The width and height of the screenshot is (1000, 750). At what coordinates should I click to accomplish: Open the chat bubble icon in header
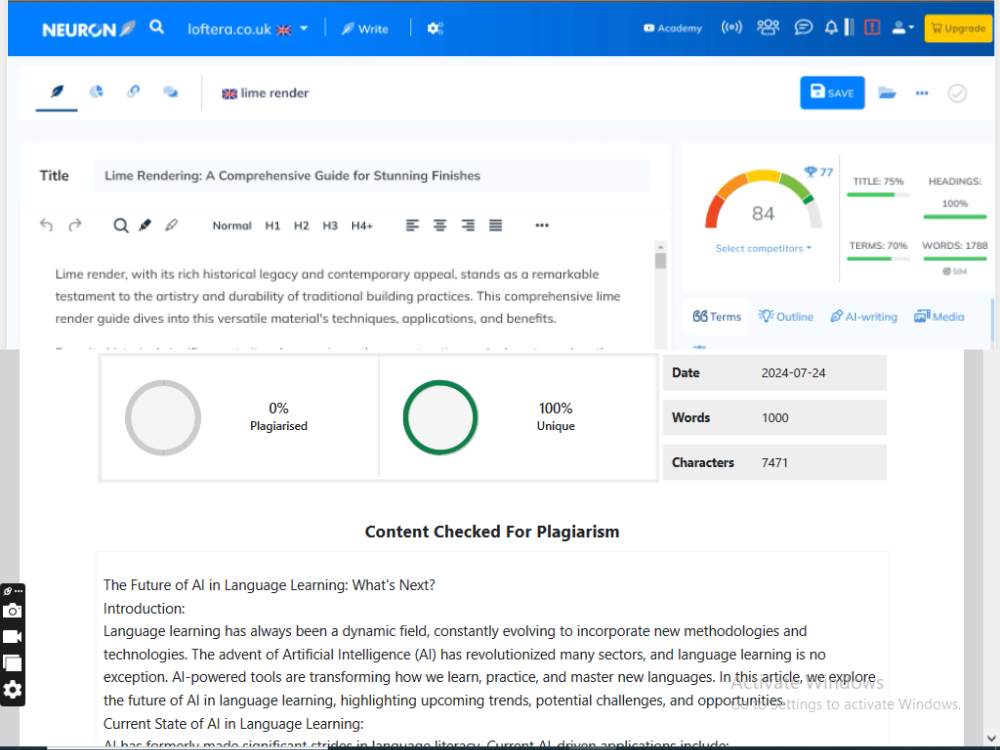coord(803,28)
